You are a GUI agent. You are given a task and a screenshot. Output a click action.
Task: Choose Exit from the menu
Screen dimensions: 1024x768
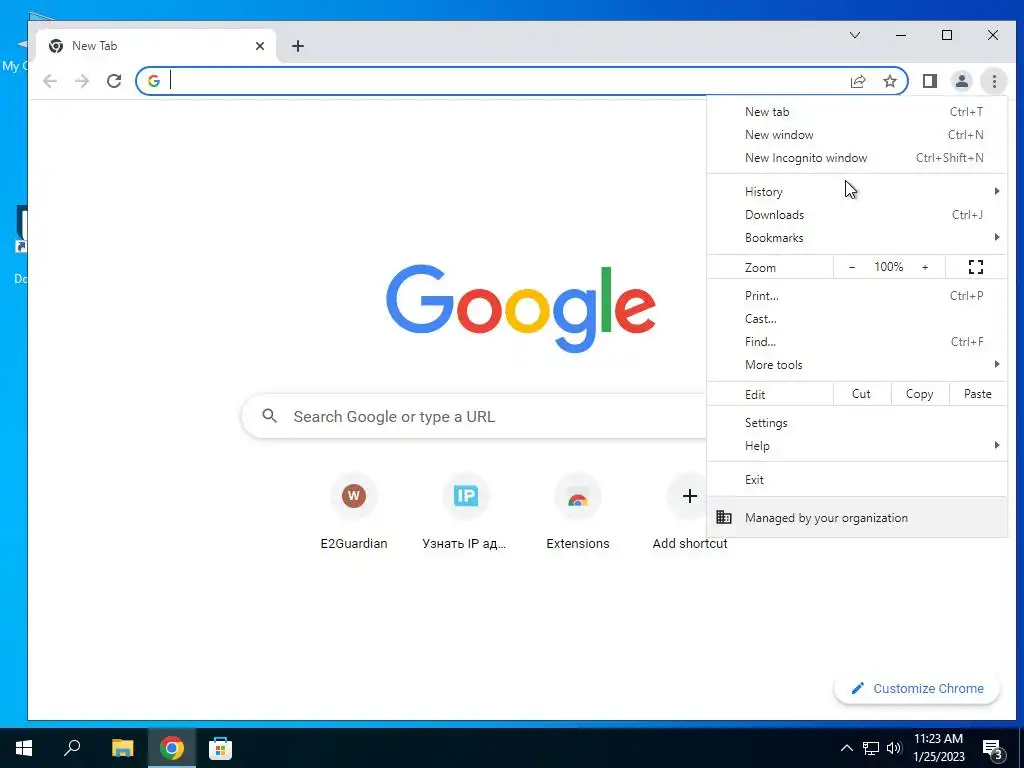tap(857, 479)
